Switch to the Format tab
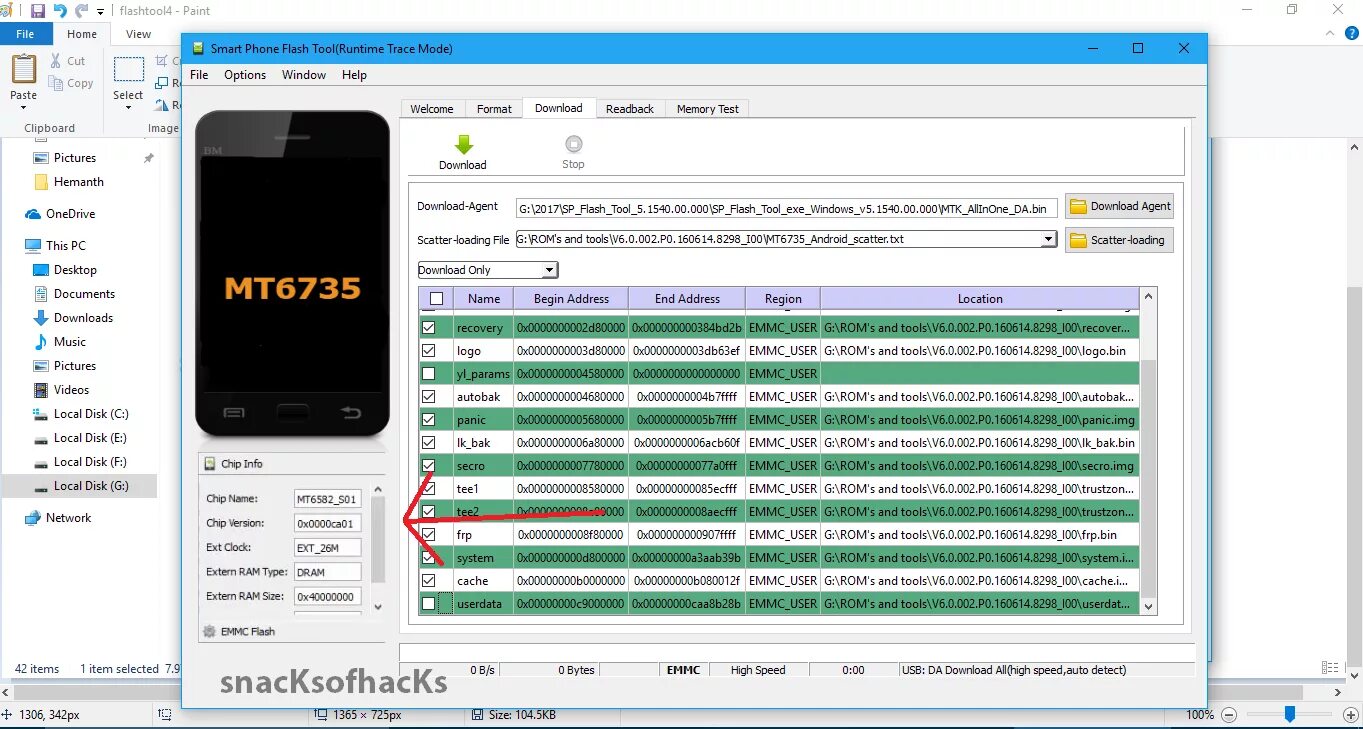The height and width of the screenshot is (729, 1363). 494,109
